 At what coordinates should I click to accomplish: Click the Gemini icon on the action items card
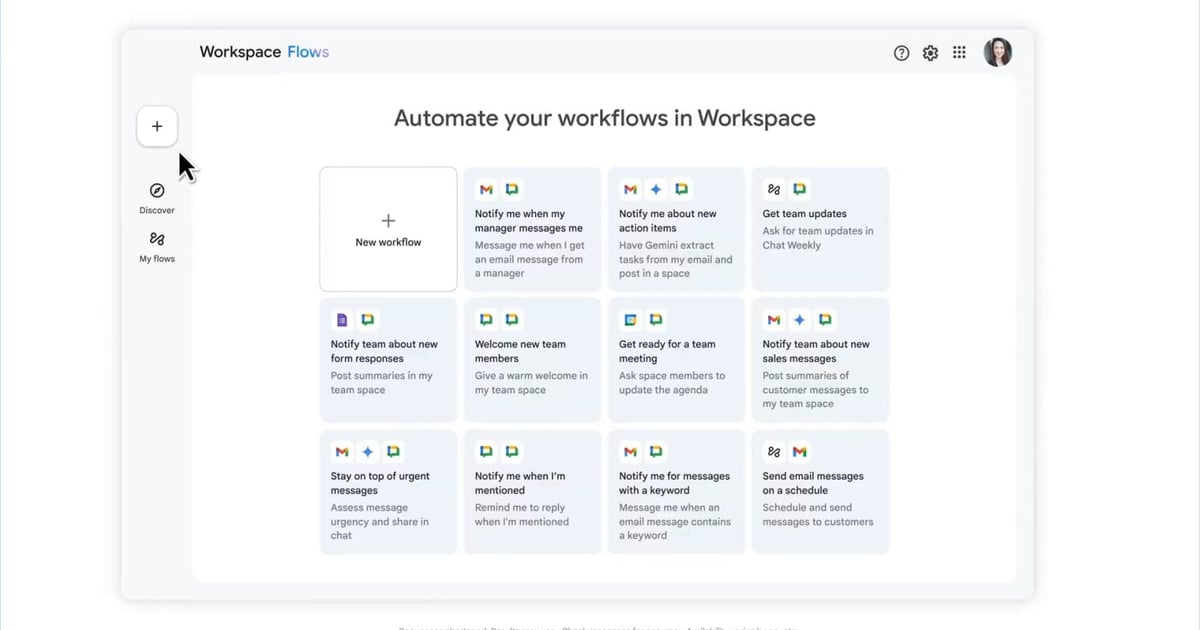tap(656, 188)
